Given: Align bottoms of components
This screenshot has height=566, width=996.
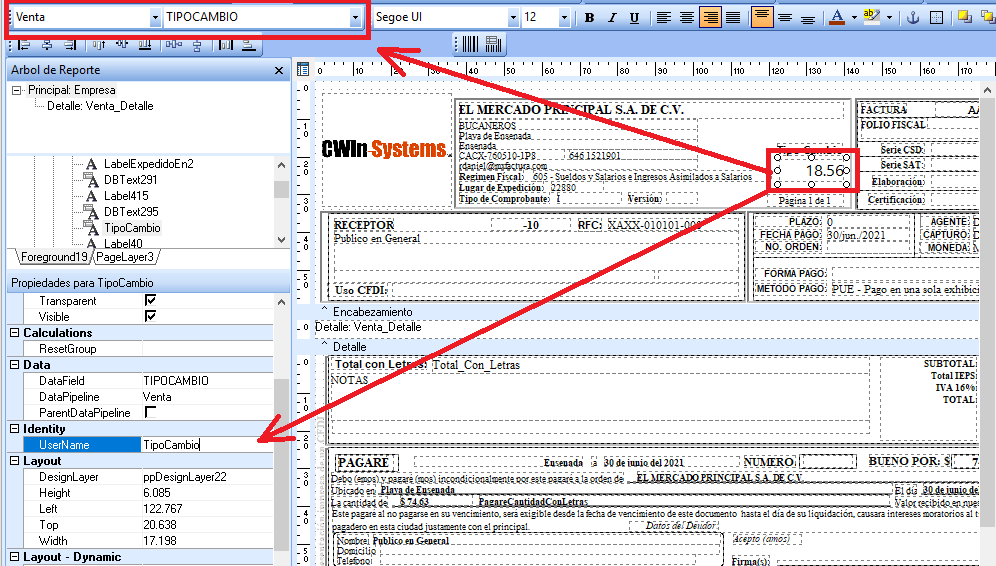Looking at the screenshot, I should coord(145,44).
